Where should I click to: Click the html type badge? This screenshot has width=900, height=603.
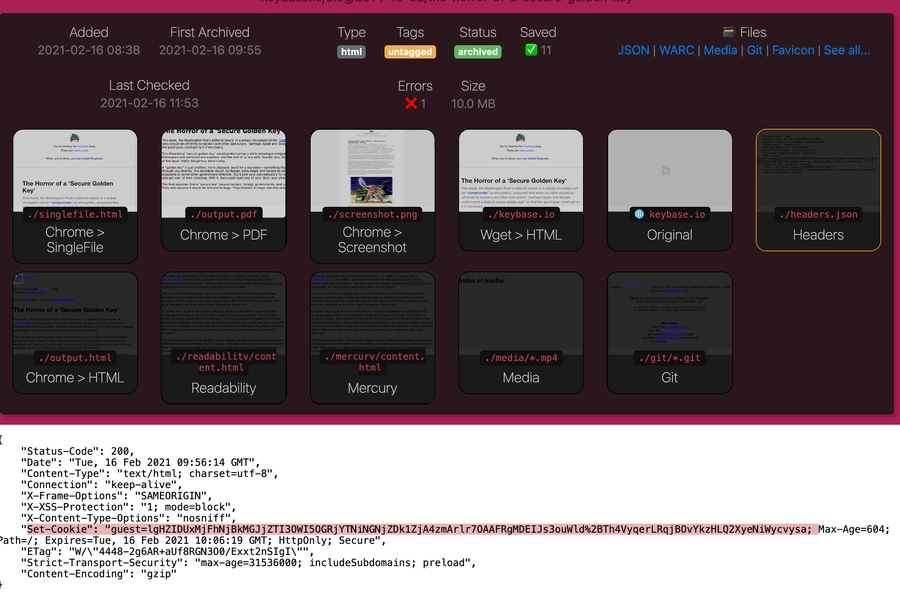coord(351,52)
